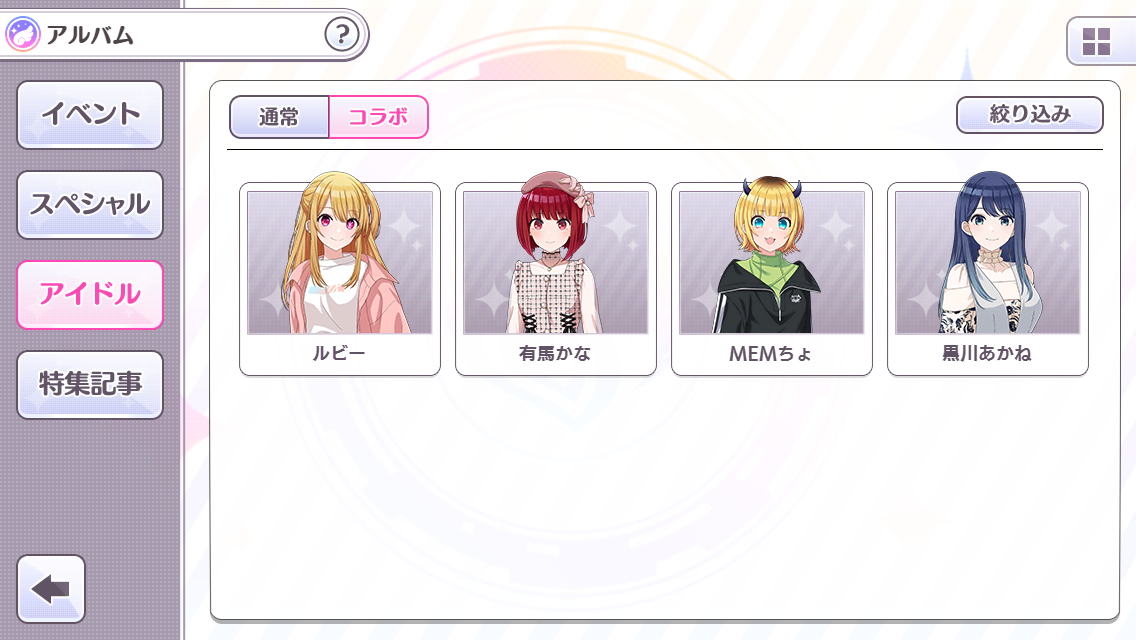Screen dimensions: 1136x640
Task: Open the スペシャル section
Action: pos(90,204)
